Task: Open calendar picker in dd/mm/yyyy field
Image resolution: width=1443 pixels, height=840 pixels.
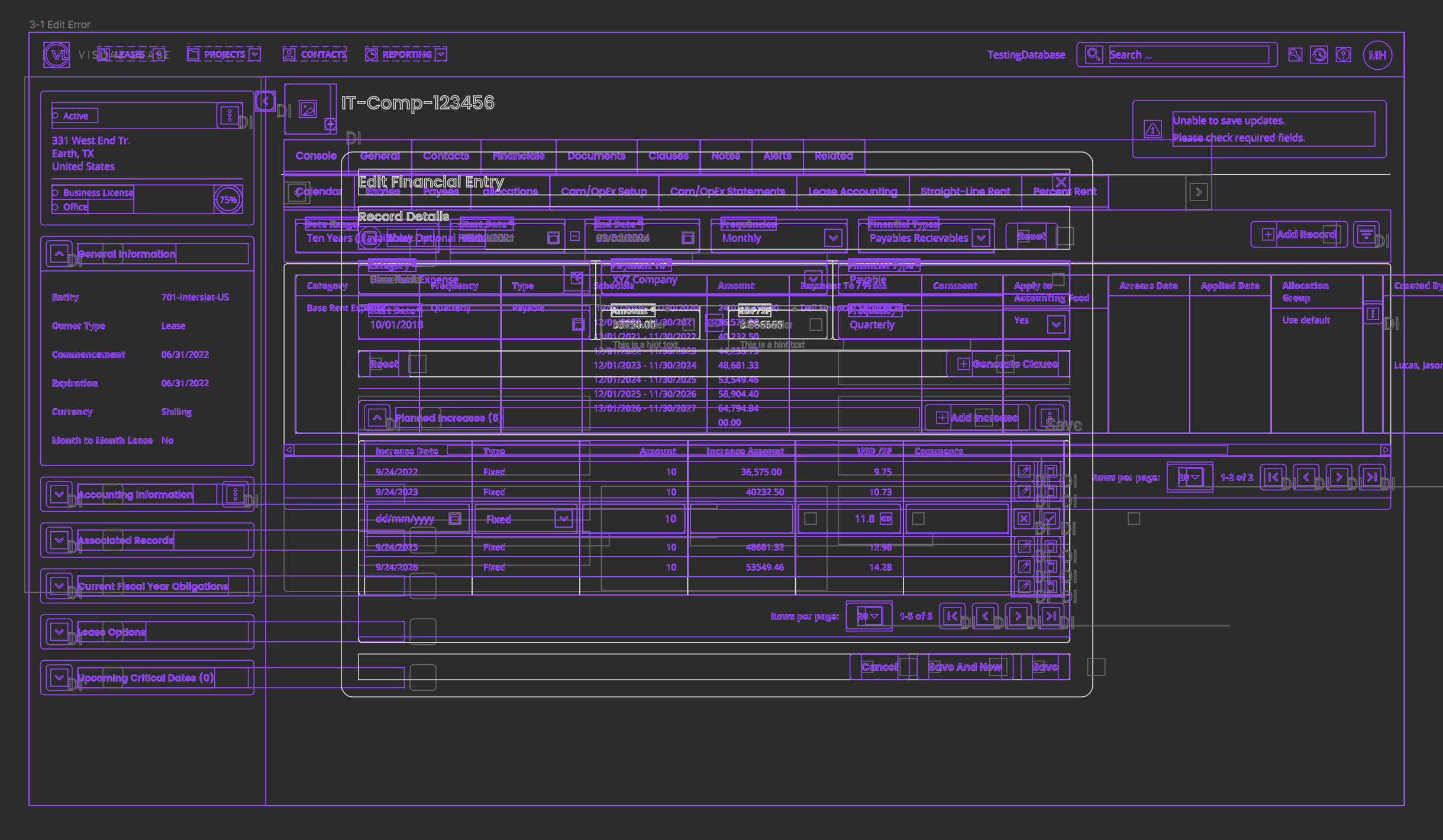Action: pos(454,519)
